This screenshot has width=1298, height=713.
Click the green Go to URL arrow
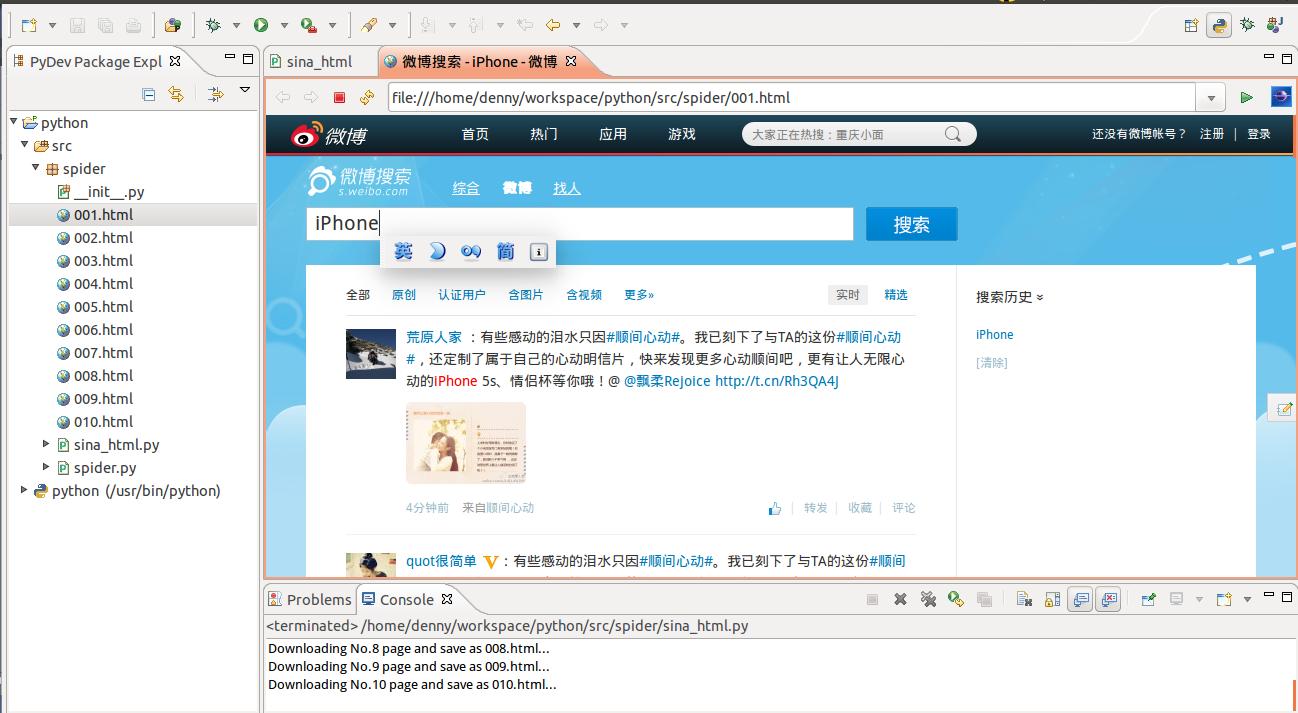point(1246,97)
